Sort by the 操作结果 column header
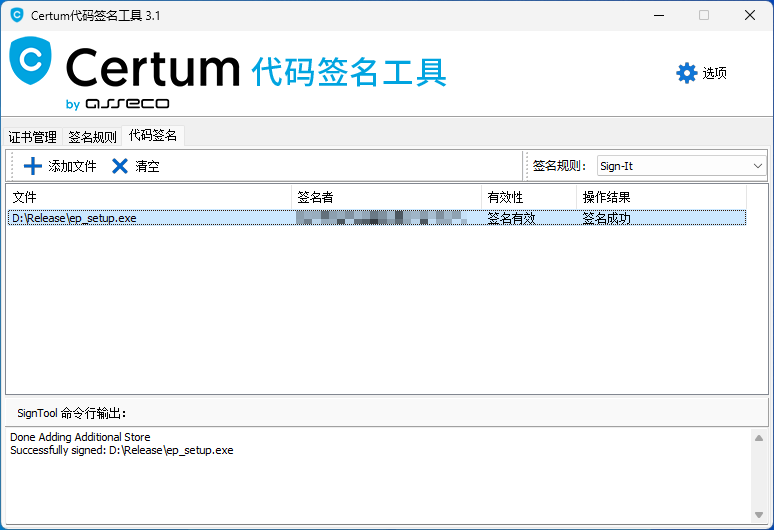This screenshot has width=774, height=530. pyautogui.click(x=661, y=197)
